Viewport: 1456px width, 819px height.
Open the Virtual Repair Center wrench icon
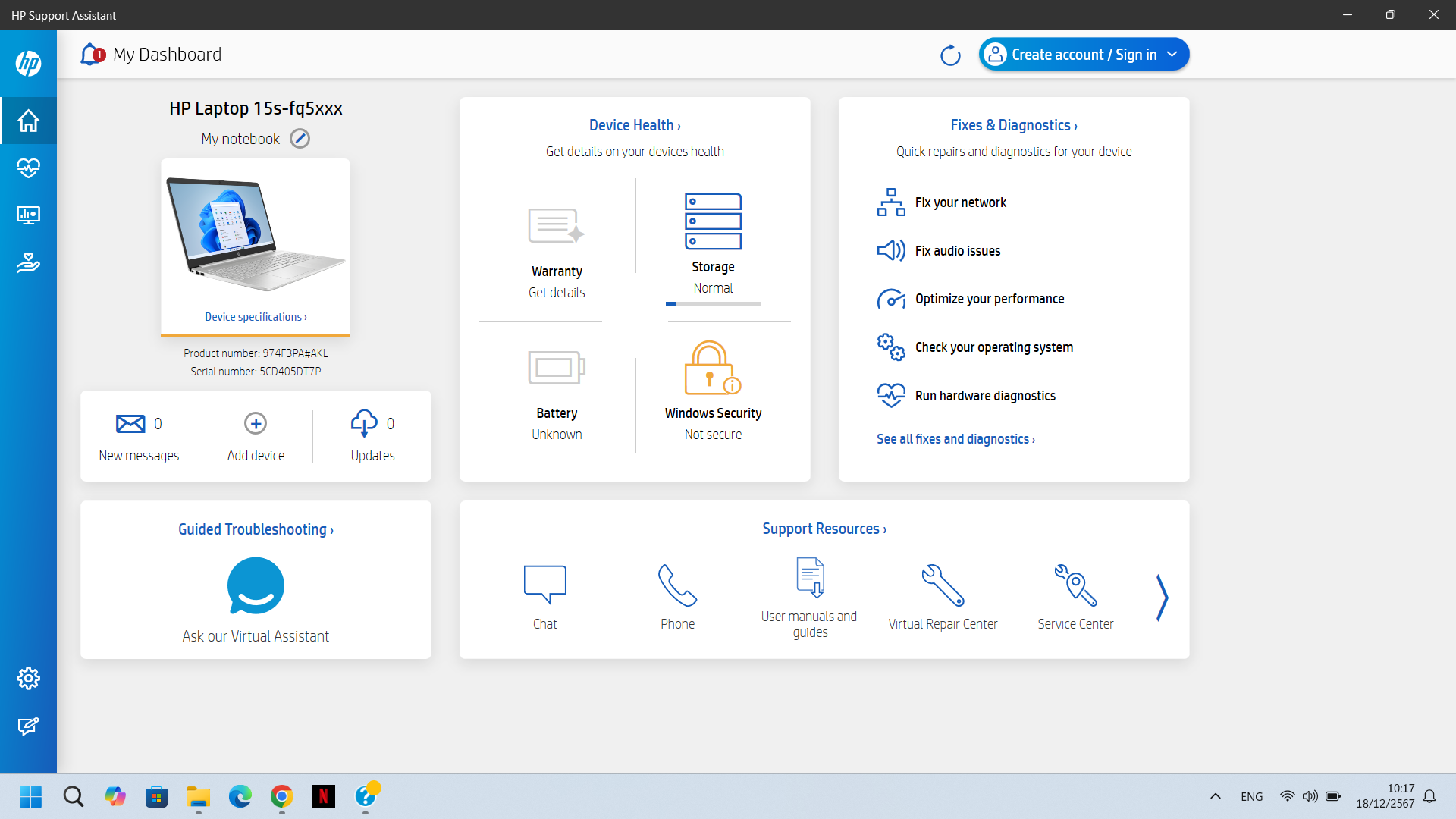[x=943, y=585]
